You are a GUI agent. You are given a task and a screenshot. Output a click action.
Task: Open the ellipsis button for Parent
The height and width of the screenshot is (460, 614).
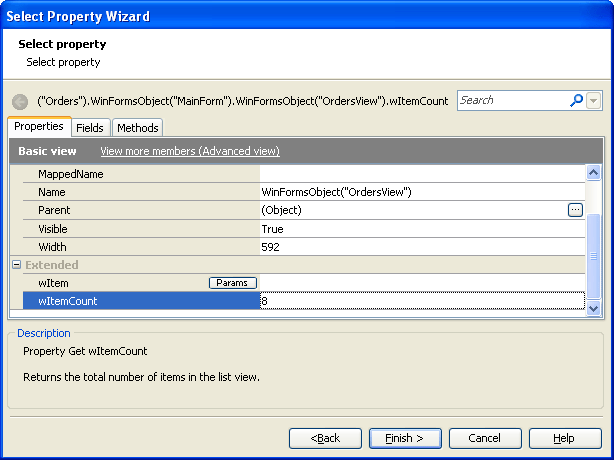(575, 210)
